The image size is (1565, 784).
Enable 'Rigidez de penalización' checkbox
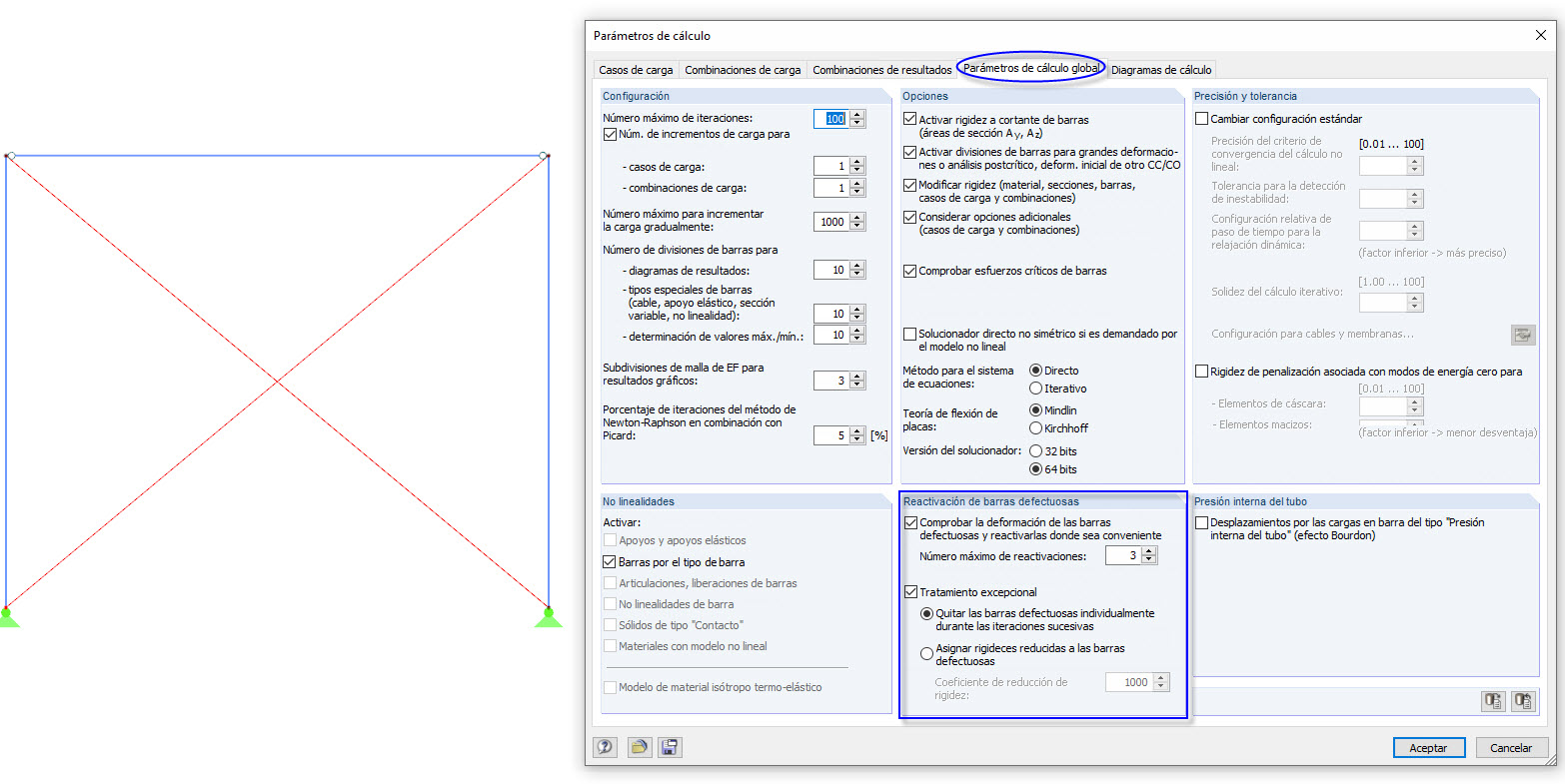point(1202,372)
